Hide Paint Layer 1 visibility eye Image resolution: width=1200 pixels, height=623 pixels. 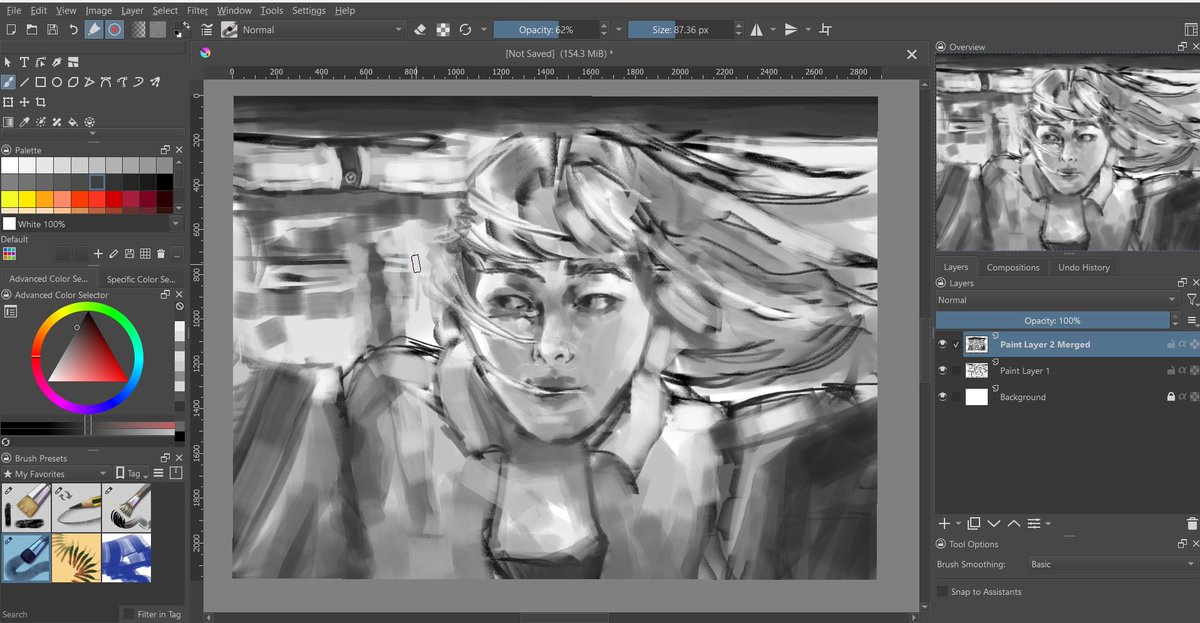coord(943,370)
